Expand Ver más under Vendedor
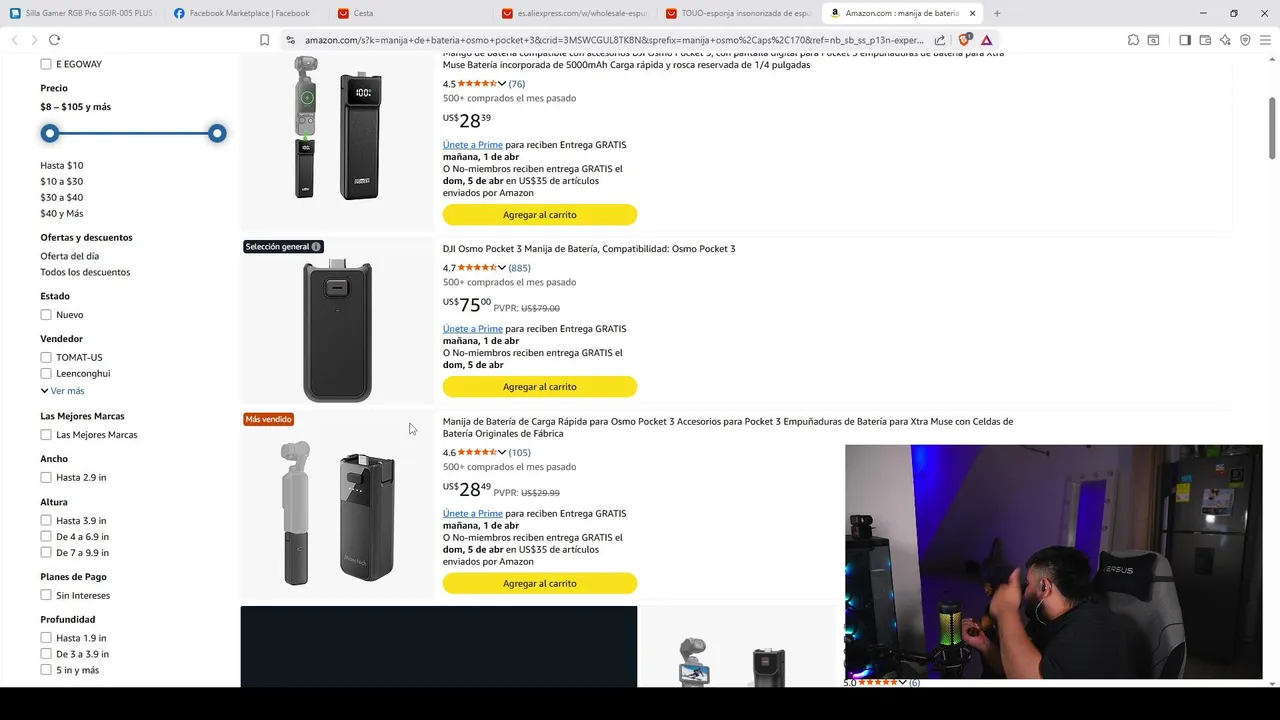This screenshot has height=720, width=1280. (62, 391)
